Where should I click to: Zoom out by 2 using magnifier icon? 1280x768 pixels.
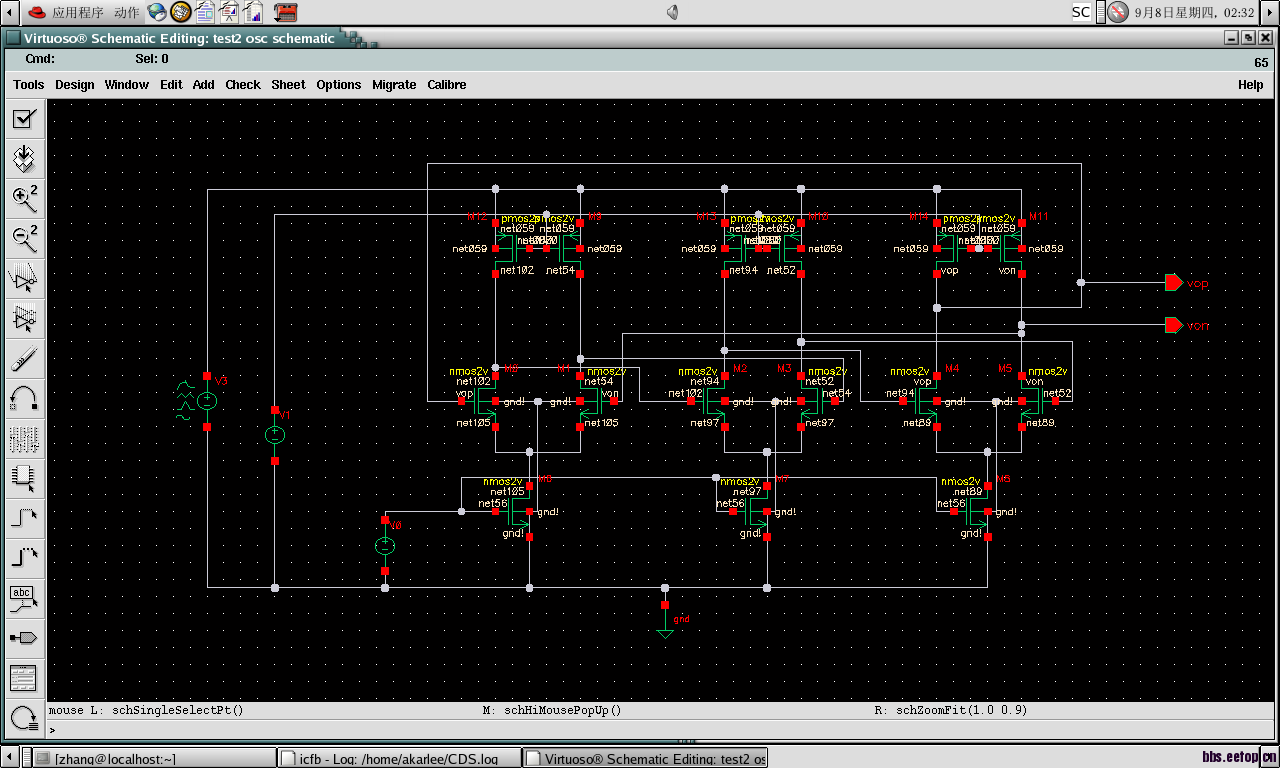(x=24, y=238)
